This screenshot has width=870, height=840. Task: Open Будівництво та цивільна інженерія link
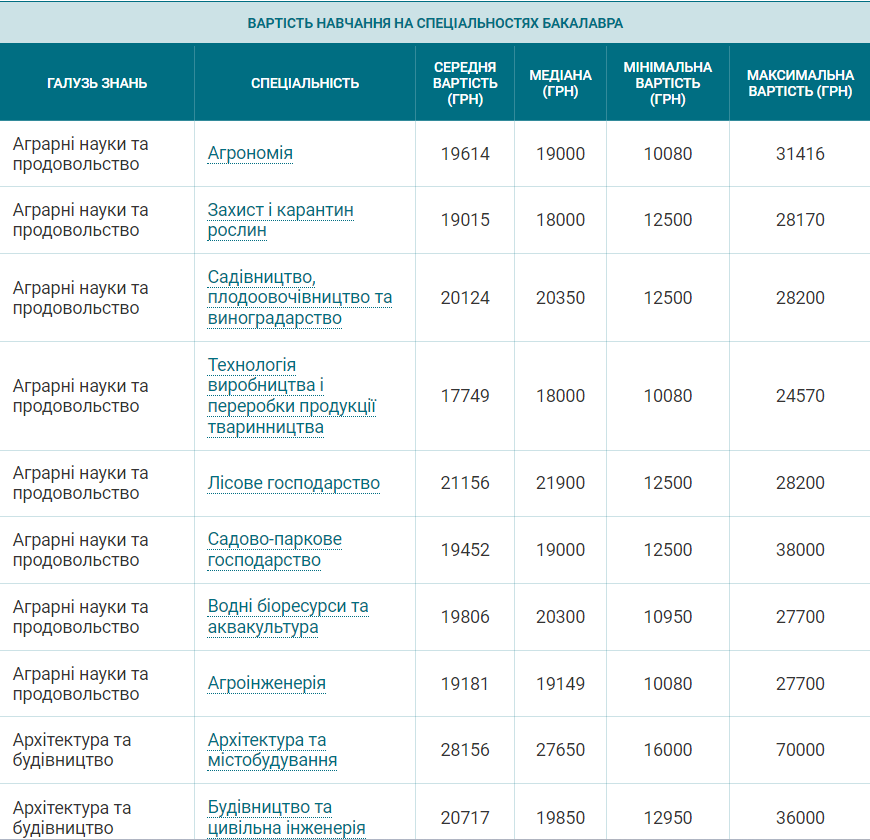pyautogui.click(x=286, y=817)
